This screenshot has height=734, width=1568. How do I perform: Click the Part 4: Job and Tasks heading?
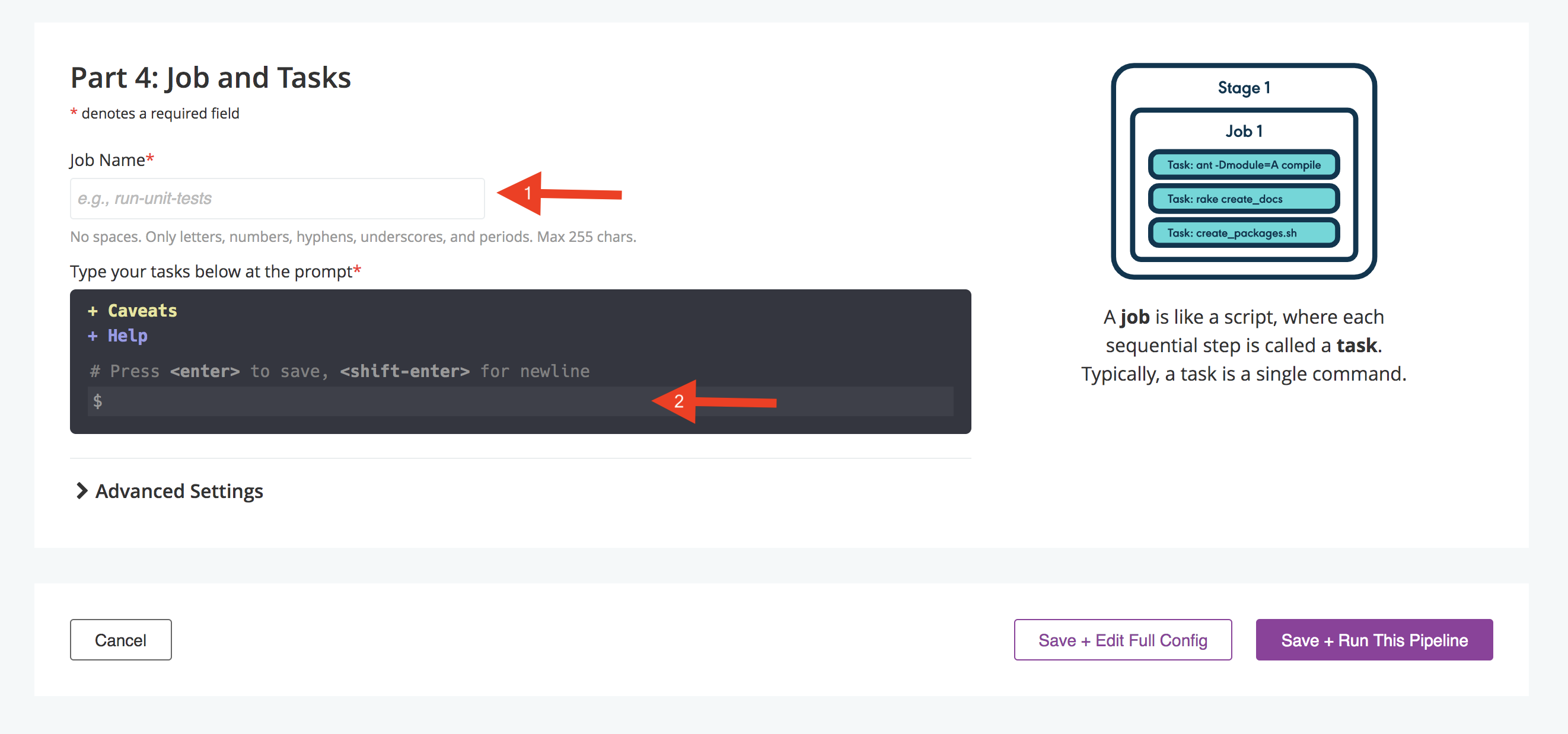click(211, 78)
